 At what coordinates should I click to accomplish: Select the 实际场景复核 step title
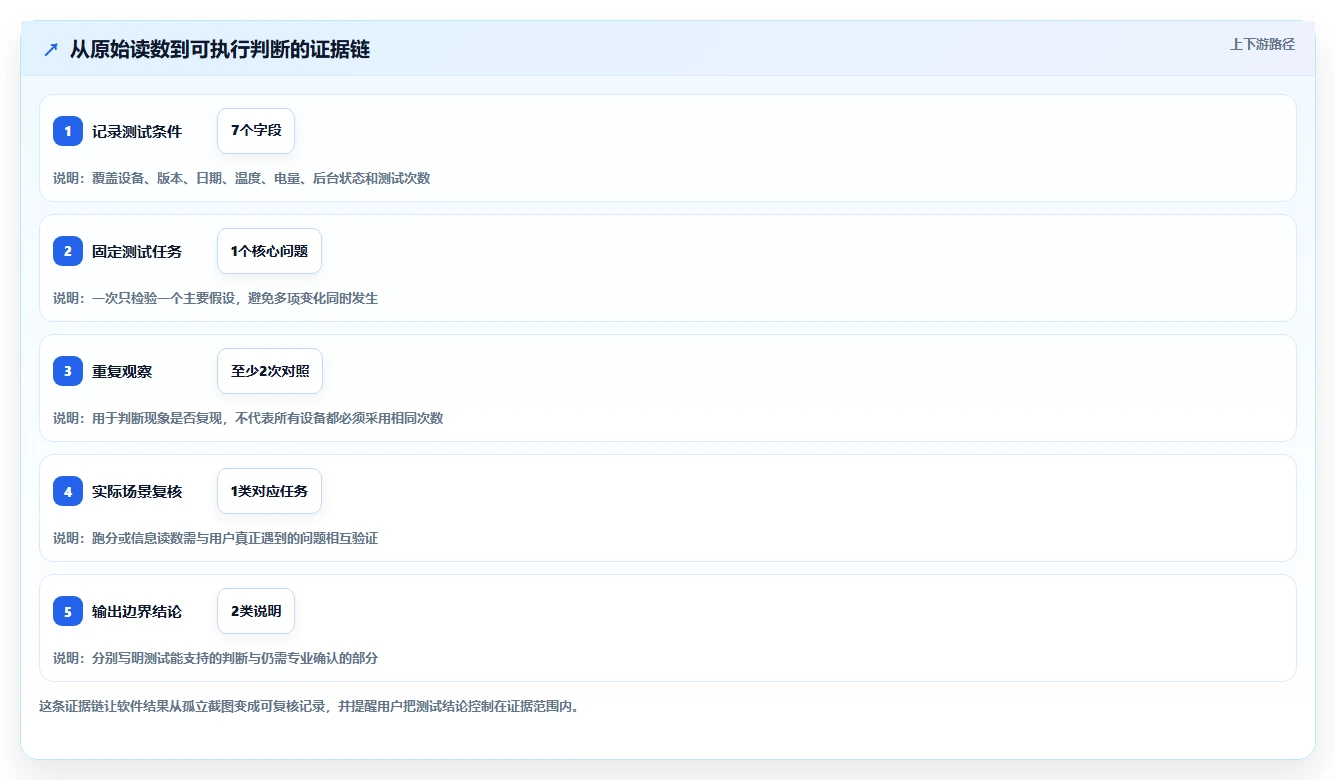[x=137, y=491]
